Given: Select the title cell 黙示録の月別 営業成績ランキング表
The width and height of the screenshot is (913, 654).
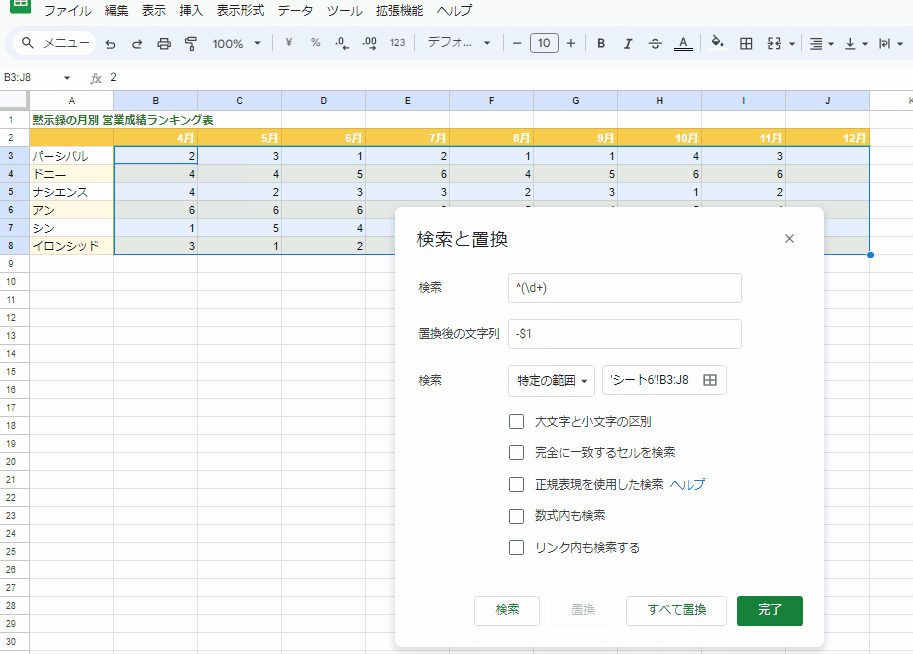Looking at the screenshot, I should coord(123,120).
